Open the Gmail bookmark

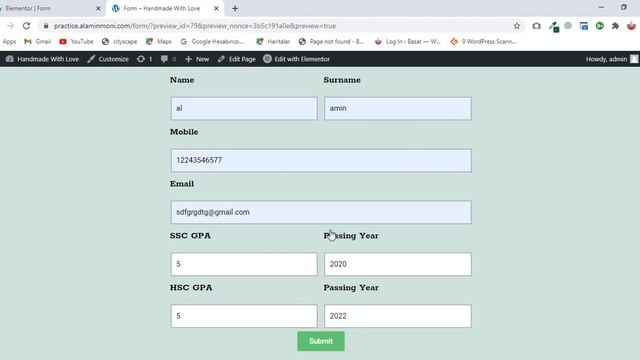38,42
